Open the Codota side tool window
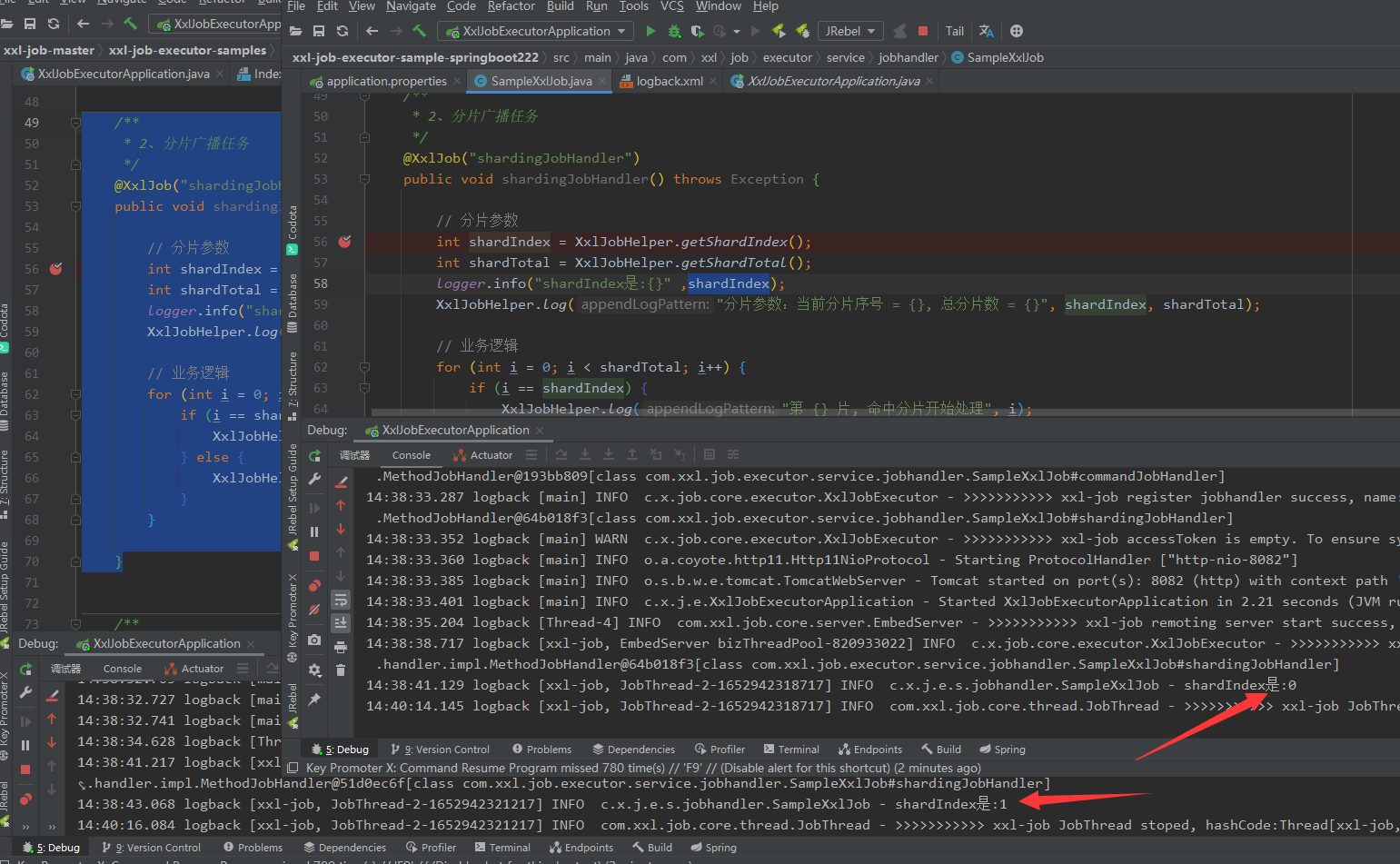 click(x=293, y=230)
